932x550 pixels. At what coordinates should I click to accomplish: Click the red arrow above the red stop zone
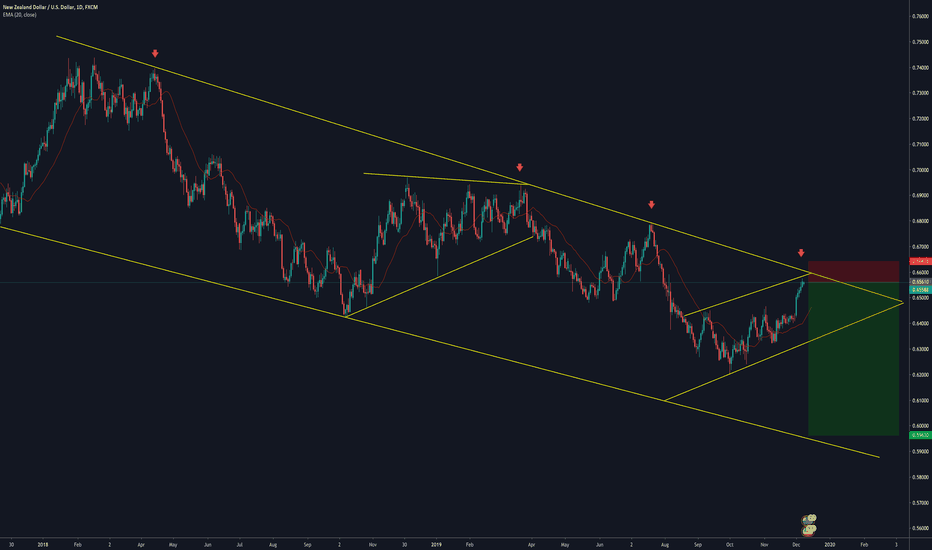pos(801,253)
